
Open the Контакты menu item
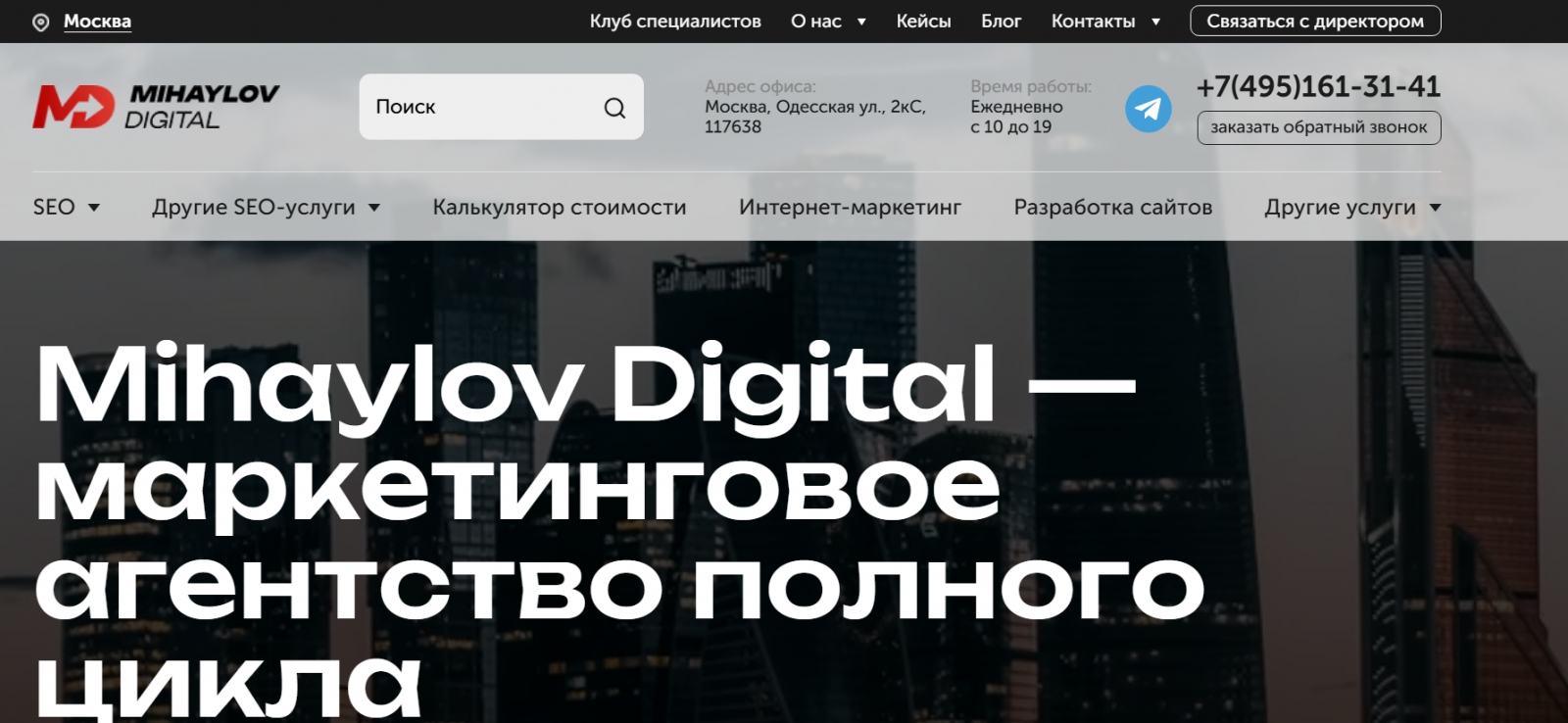[x=1093, y=22]
